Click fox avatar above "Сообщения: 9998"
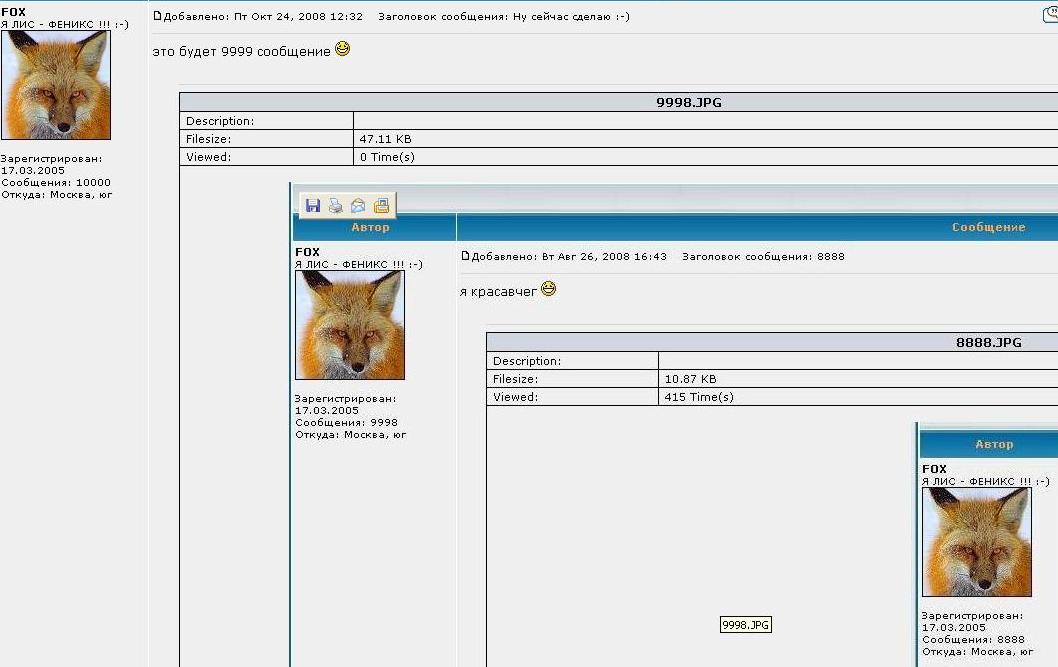Viewport: 1058px width, 667px height. pyautogui.click(x=350, y=325)
